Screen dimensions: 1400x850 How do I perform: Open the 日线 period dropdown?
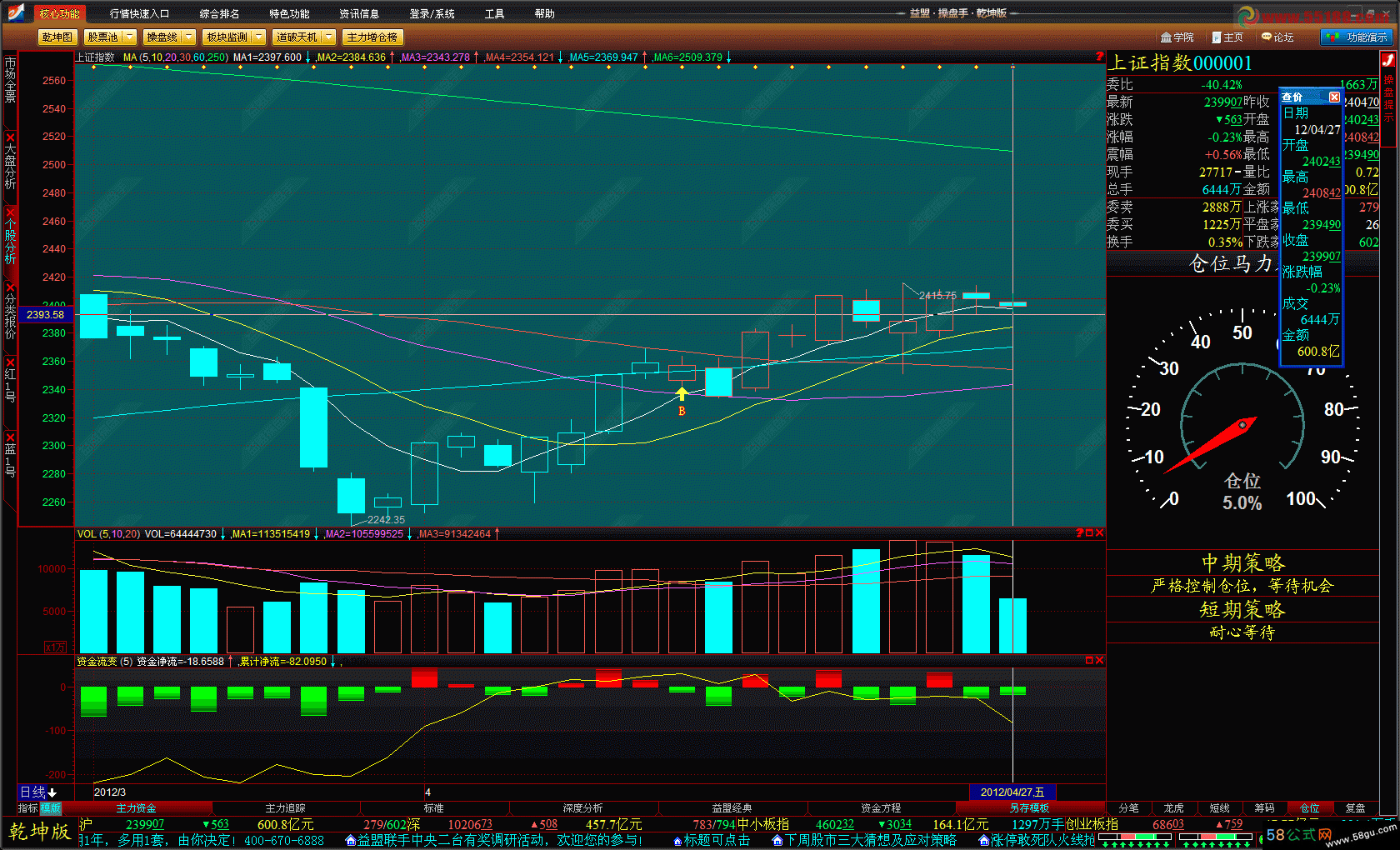(x=38, y=792)
